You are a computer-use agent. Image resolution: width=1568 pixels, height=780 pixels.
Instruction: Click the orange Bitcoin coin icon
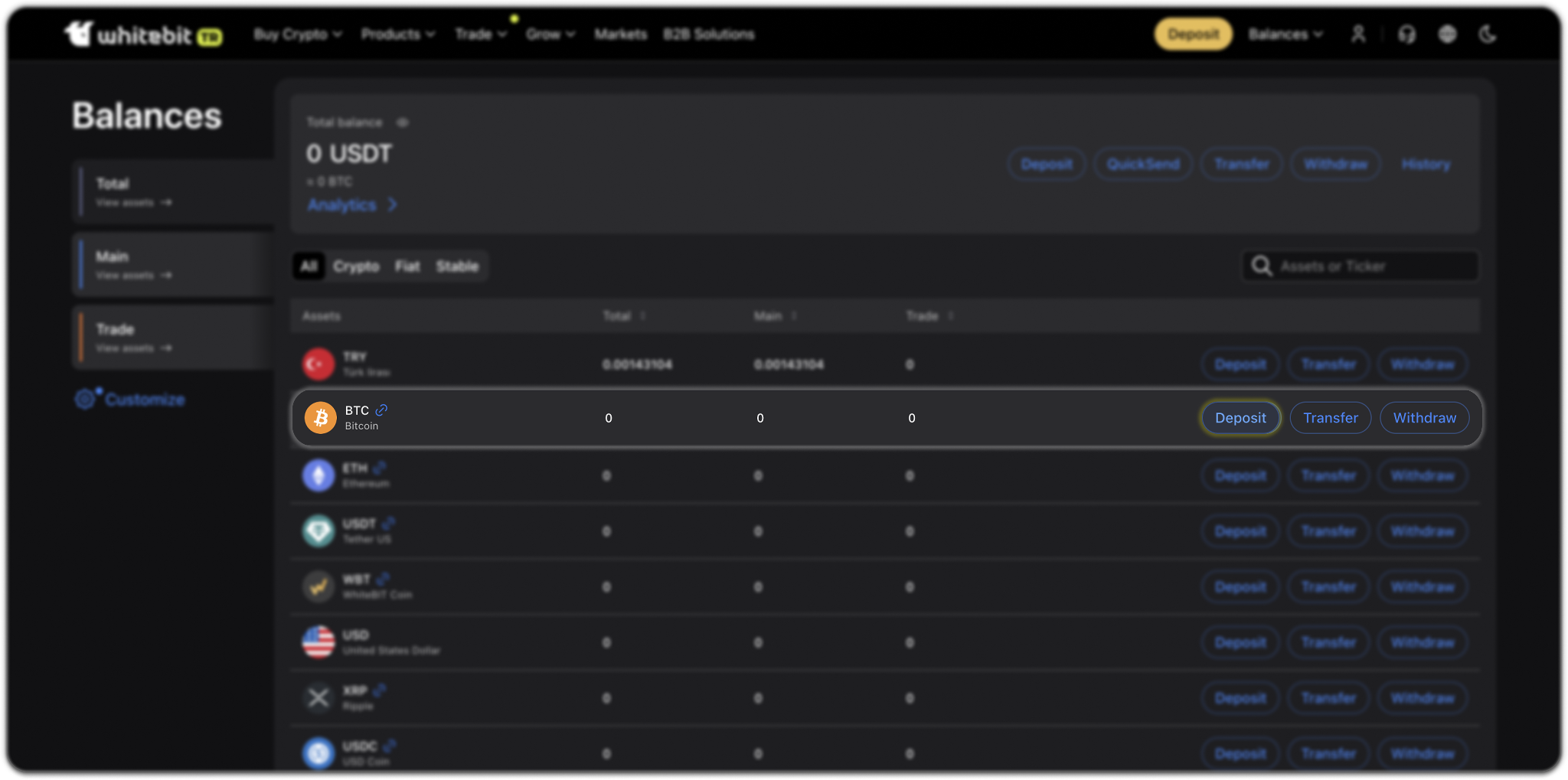coord(321,418)
